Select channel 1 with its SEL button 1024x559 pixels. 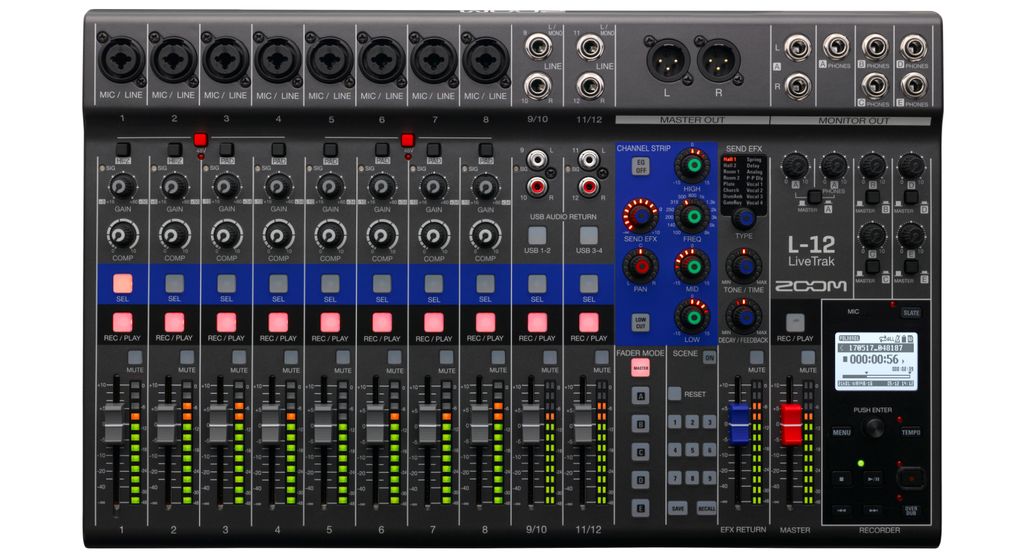click(x=122, y=283)
